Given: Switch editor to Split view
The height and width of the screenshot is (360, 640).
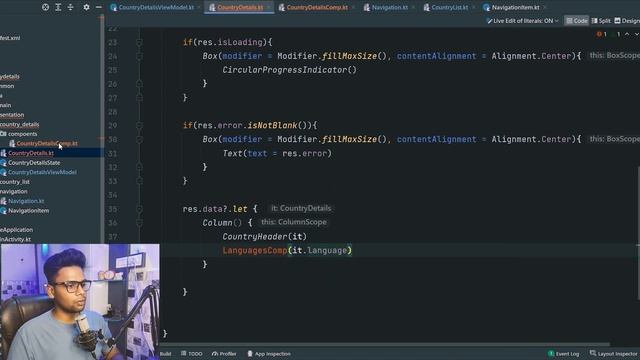Looking at the screenshot, I should click(601, 21).
